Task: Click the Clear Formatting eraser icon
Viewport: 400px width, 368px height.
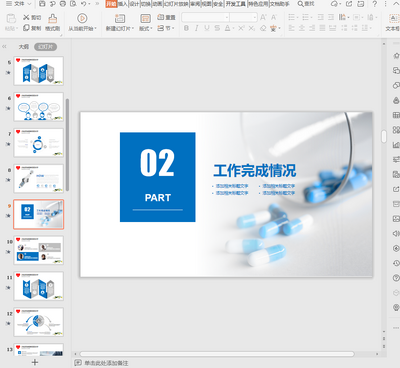Action: pyautogui.click(x=263, y=28)
